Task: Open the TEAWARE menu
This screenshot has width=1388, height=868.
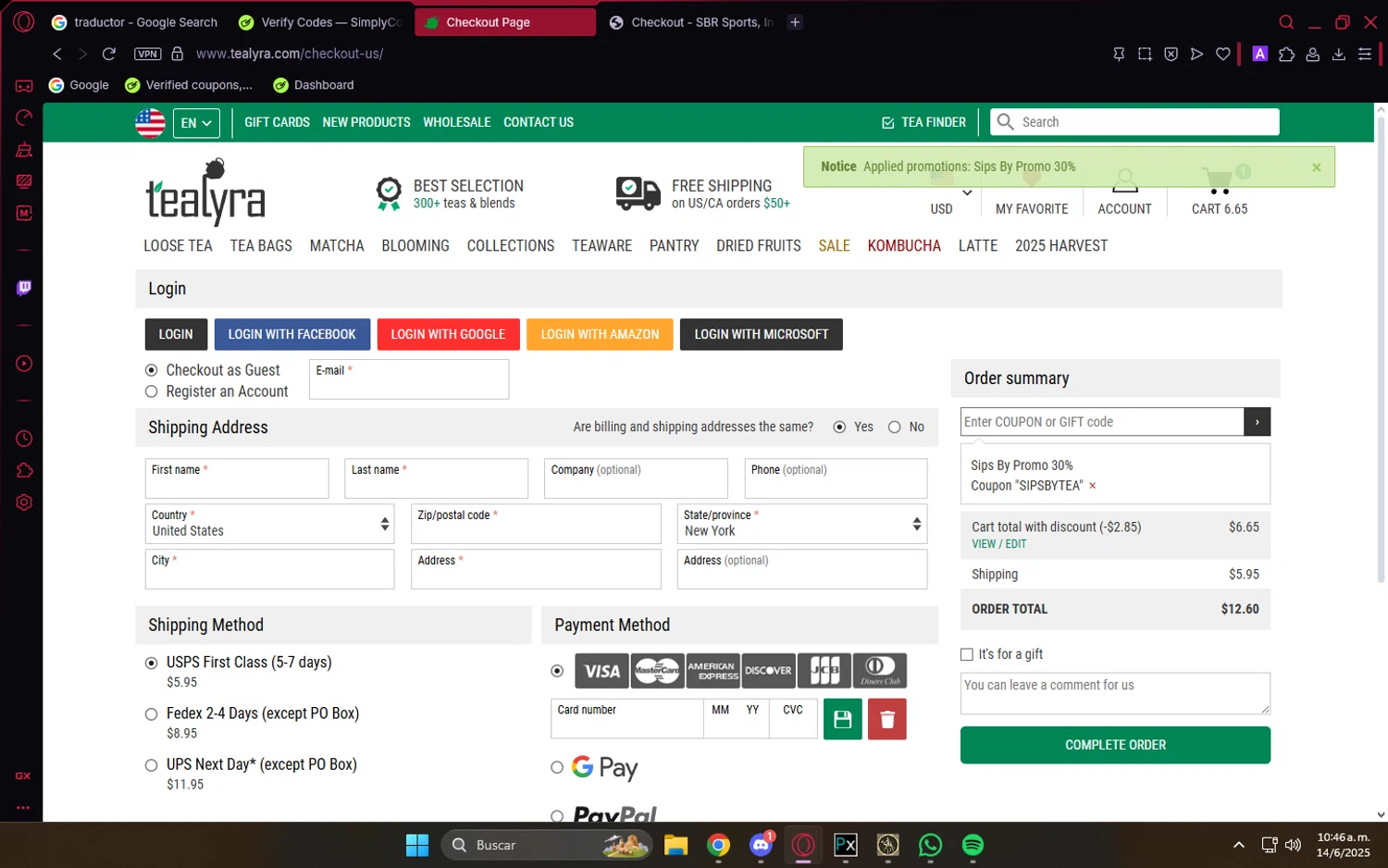Action: 601,245
